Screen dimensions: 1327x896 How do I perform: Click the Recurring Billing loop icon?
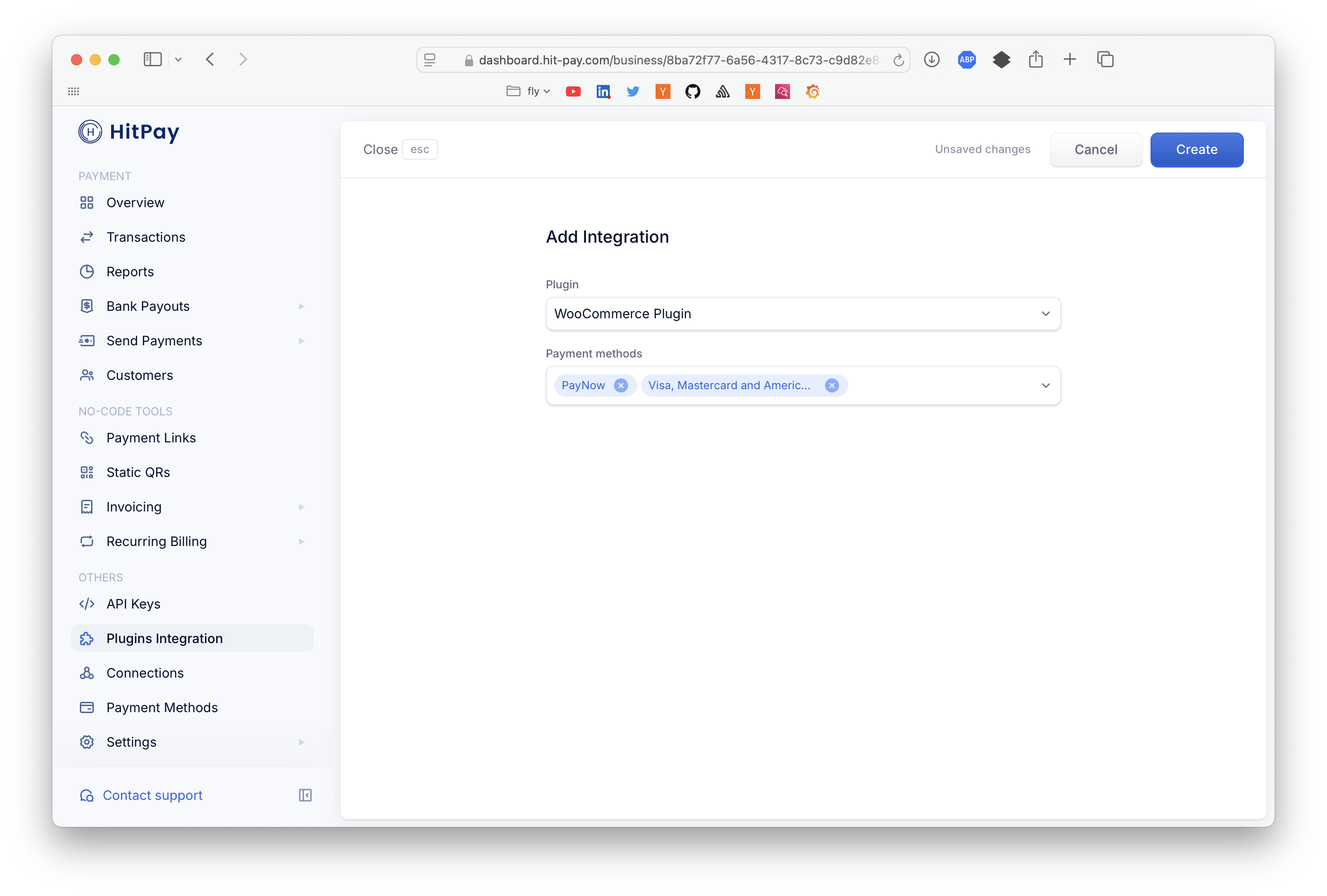pos(87,541)
